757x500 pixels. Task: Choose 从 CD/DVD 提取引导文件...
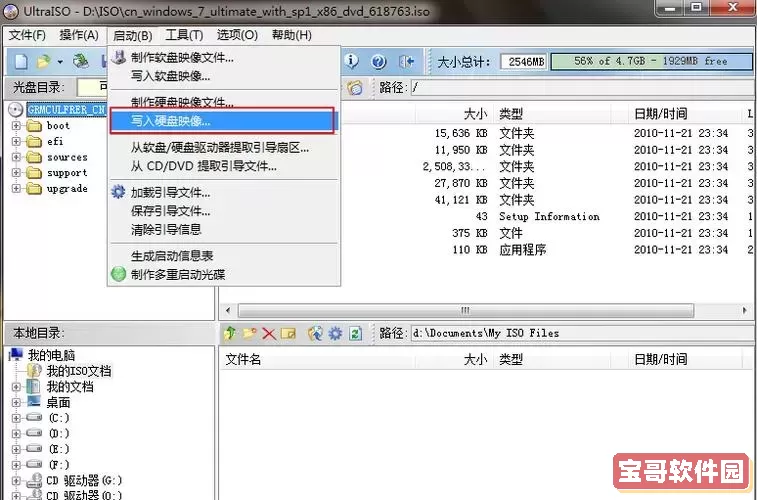tap(224, 167)
